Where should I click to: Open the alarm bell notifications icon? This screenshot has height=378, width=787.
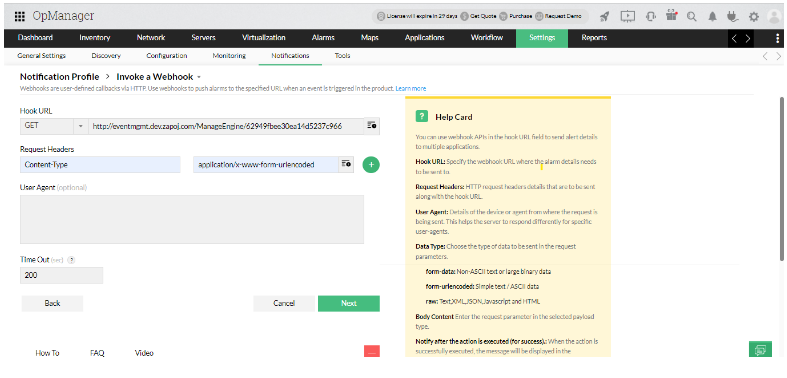[712, 17]
